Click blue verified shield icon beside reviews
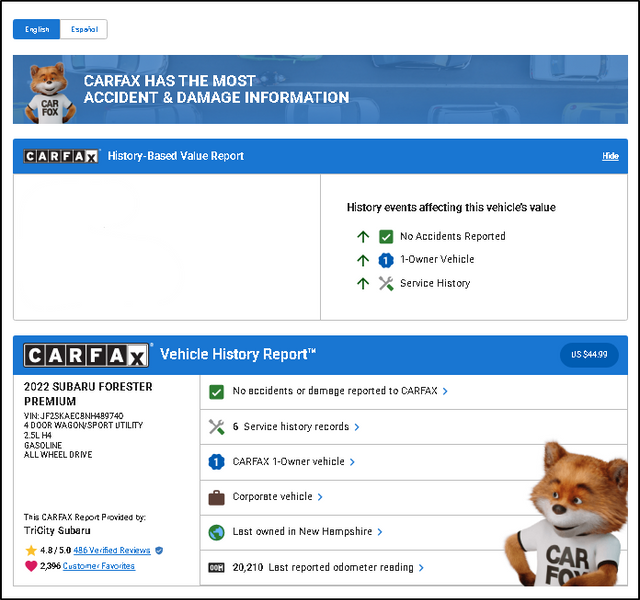This screenshot has width=640, height=600. point(159,551)
